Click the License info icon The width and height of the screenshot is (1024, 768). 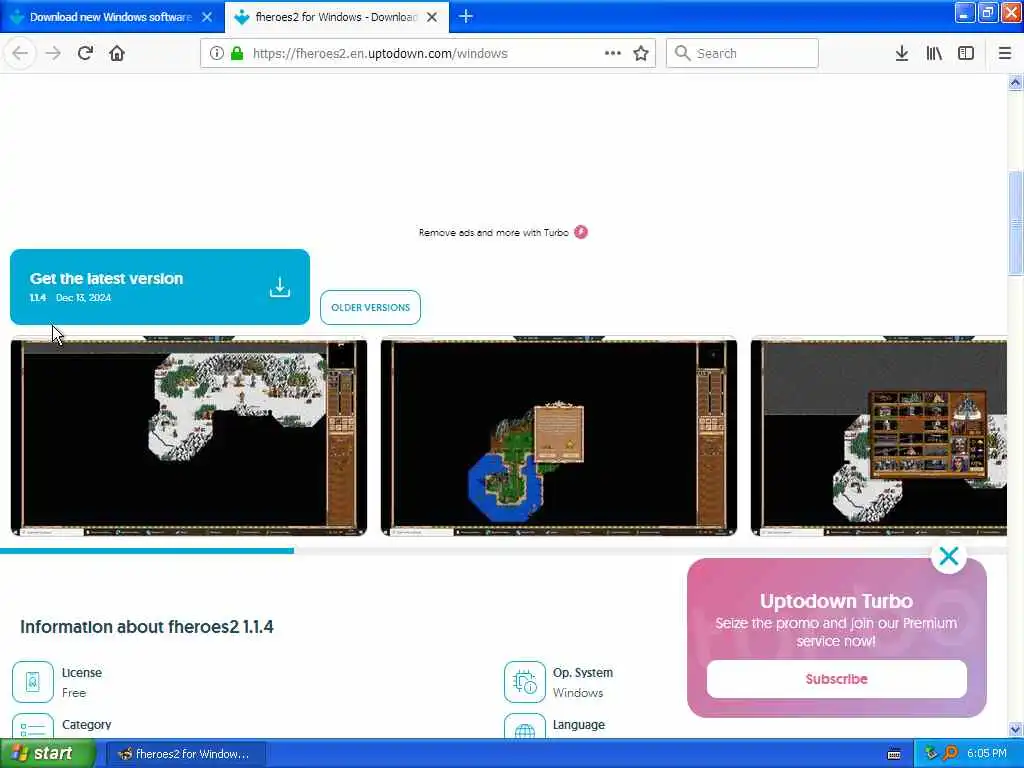tap(33, 682)
